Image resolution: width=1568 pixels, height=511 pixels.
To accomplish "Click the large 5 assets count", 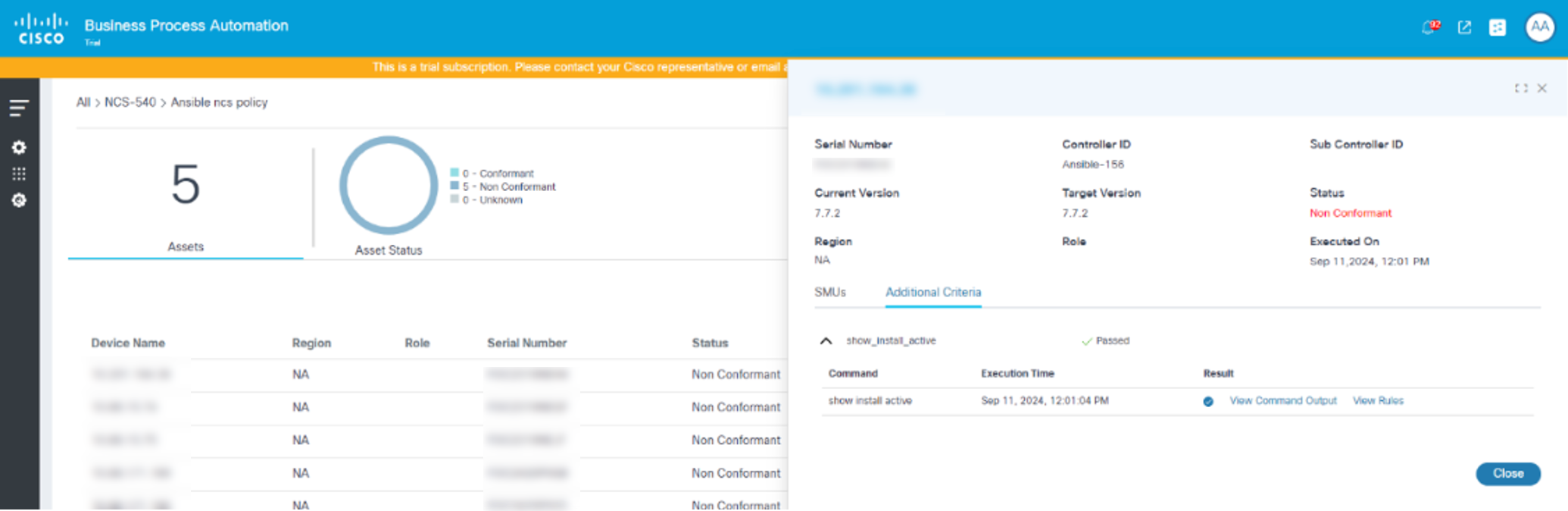I will [186, 184].
